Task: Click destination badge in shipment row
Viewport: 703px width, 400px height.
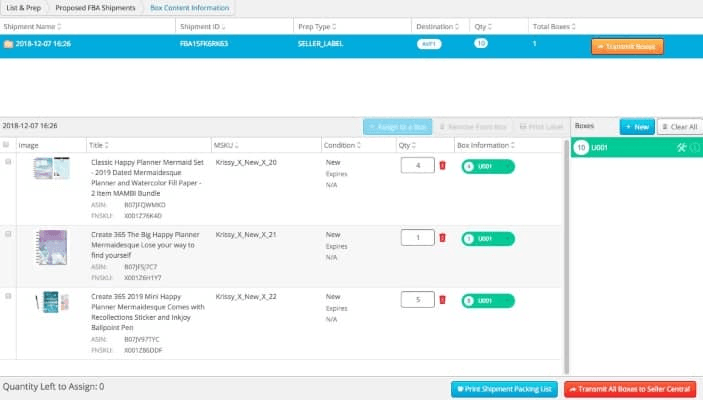Action: point(429,44)
